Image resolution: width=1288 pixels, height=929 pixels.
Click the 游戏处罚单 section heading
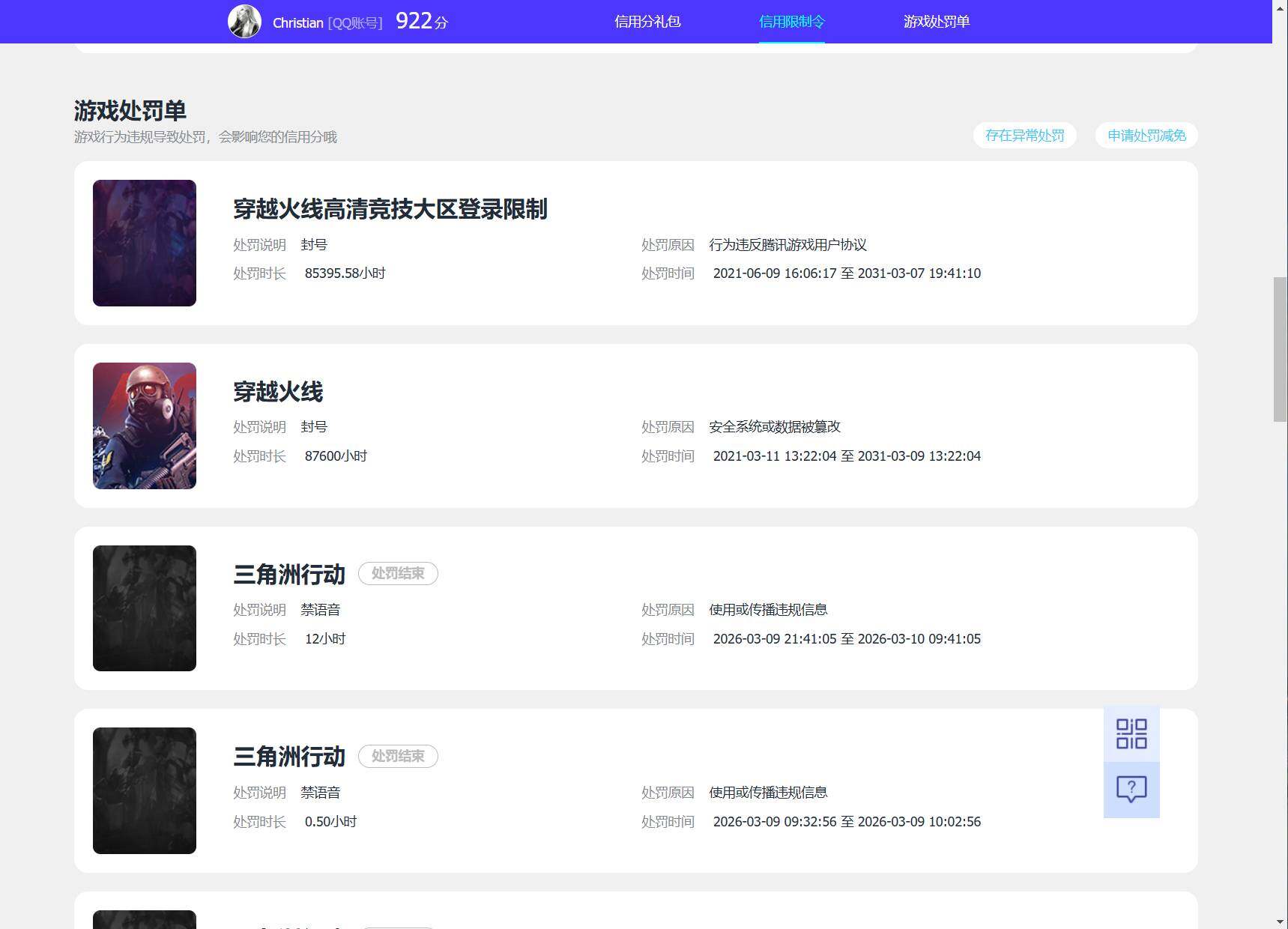pos(130,111)
